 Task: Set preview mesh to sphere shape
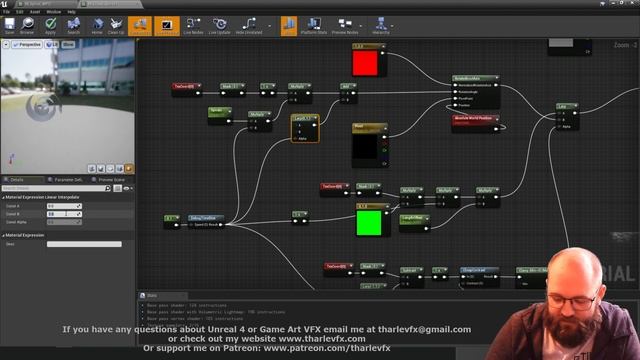(x=101, y=169)
